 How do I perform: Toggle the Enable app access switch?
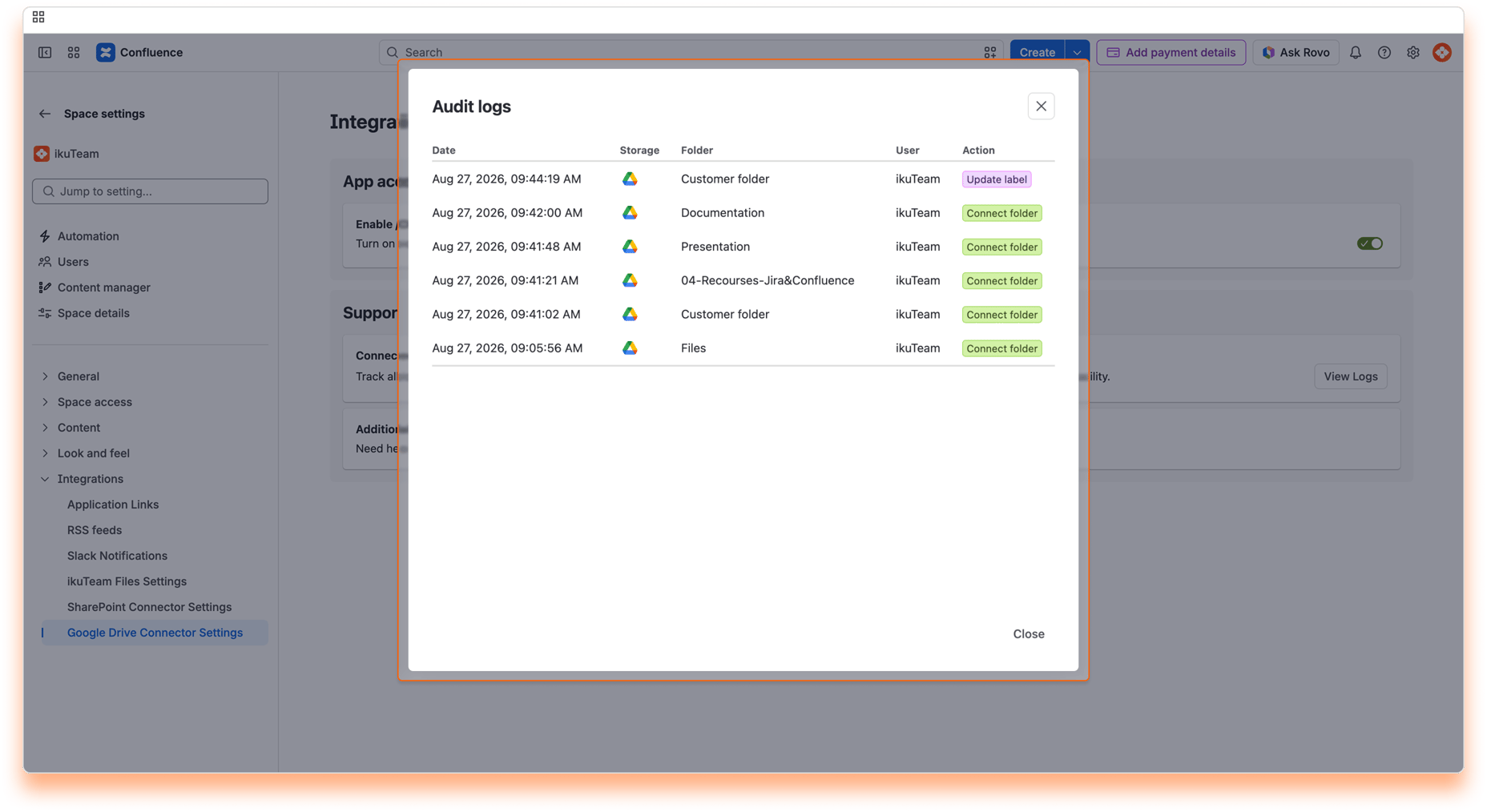pos(1369,243)
